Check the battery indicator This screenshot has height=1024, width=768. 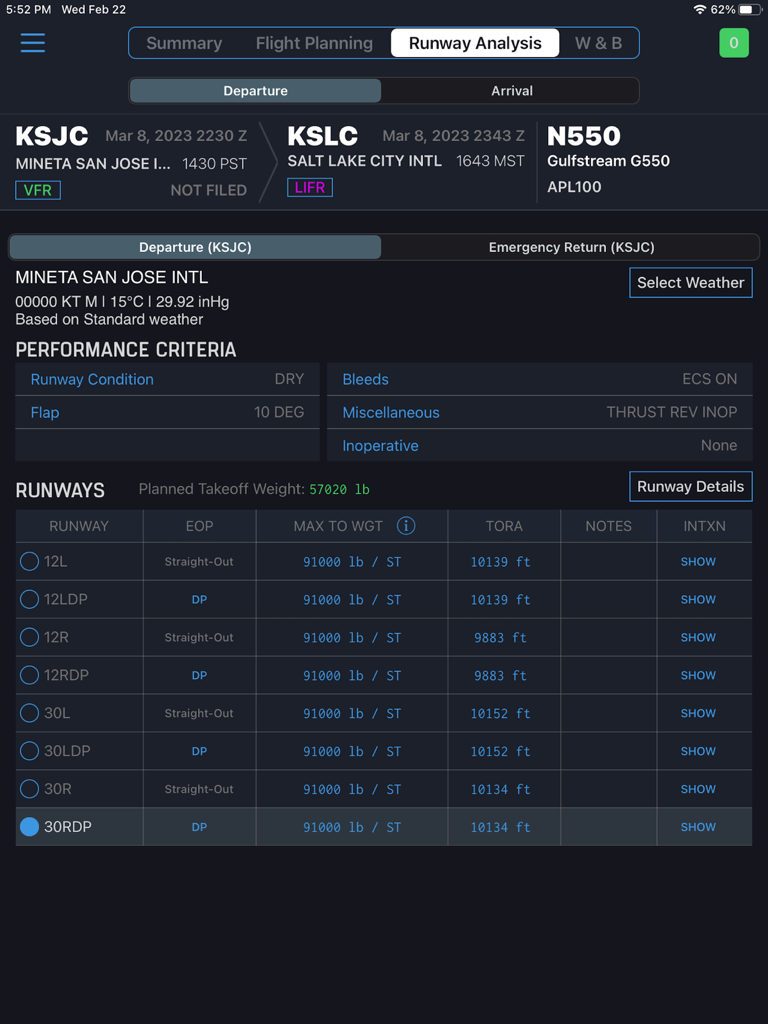pos(750,9)
